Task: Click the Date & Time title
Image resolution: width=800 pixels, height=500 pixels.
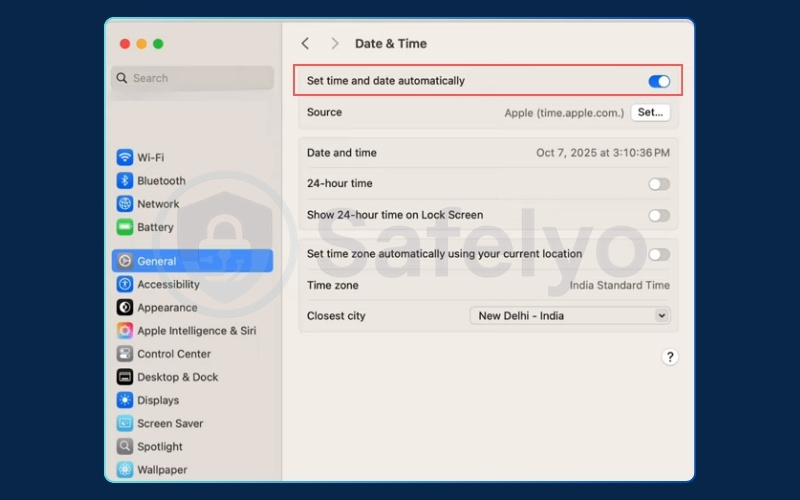Action: pos(391,43)
